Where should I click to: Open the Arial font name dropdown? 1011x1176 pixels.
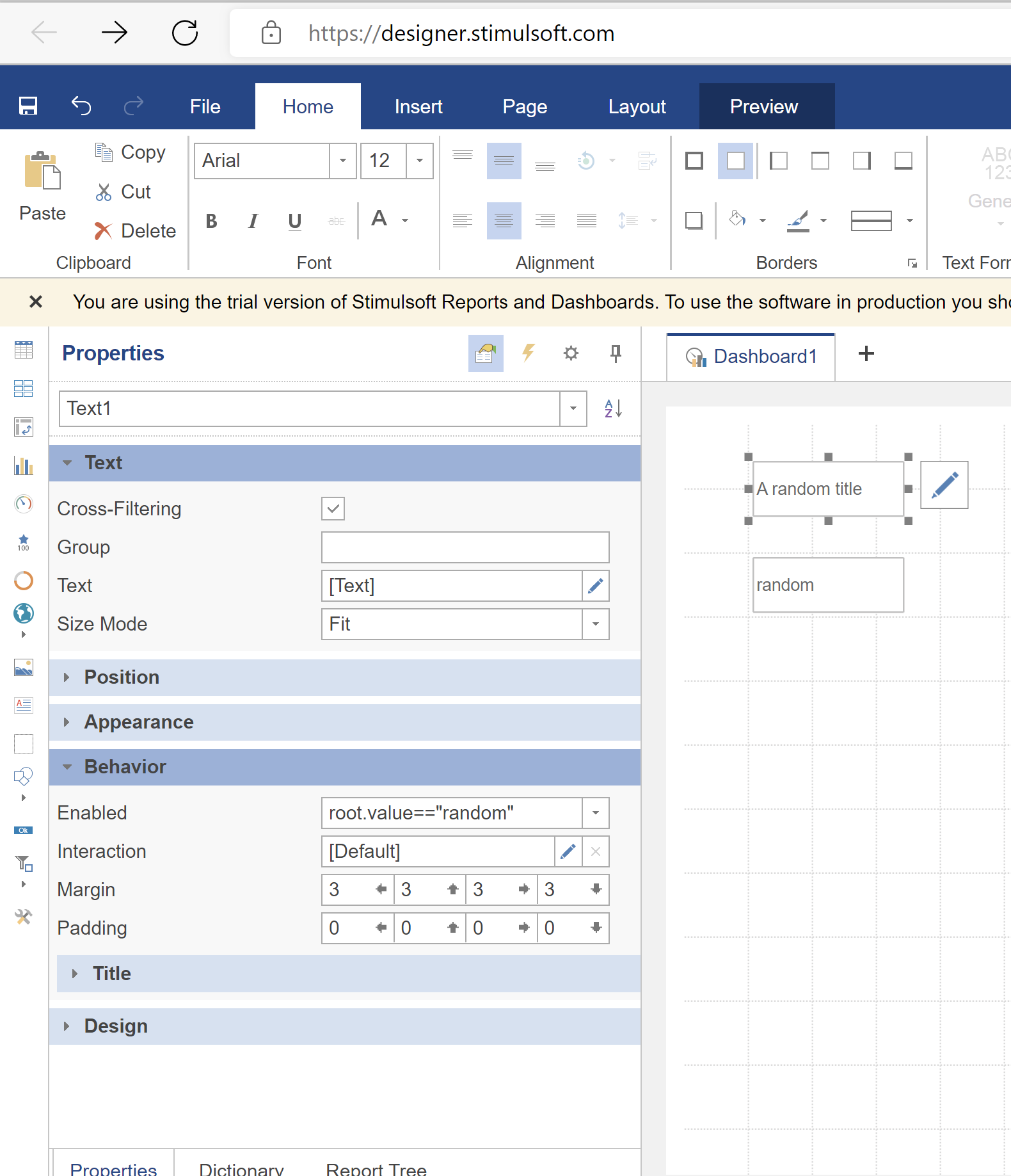(x=343, y=161)
